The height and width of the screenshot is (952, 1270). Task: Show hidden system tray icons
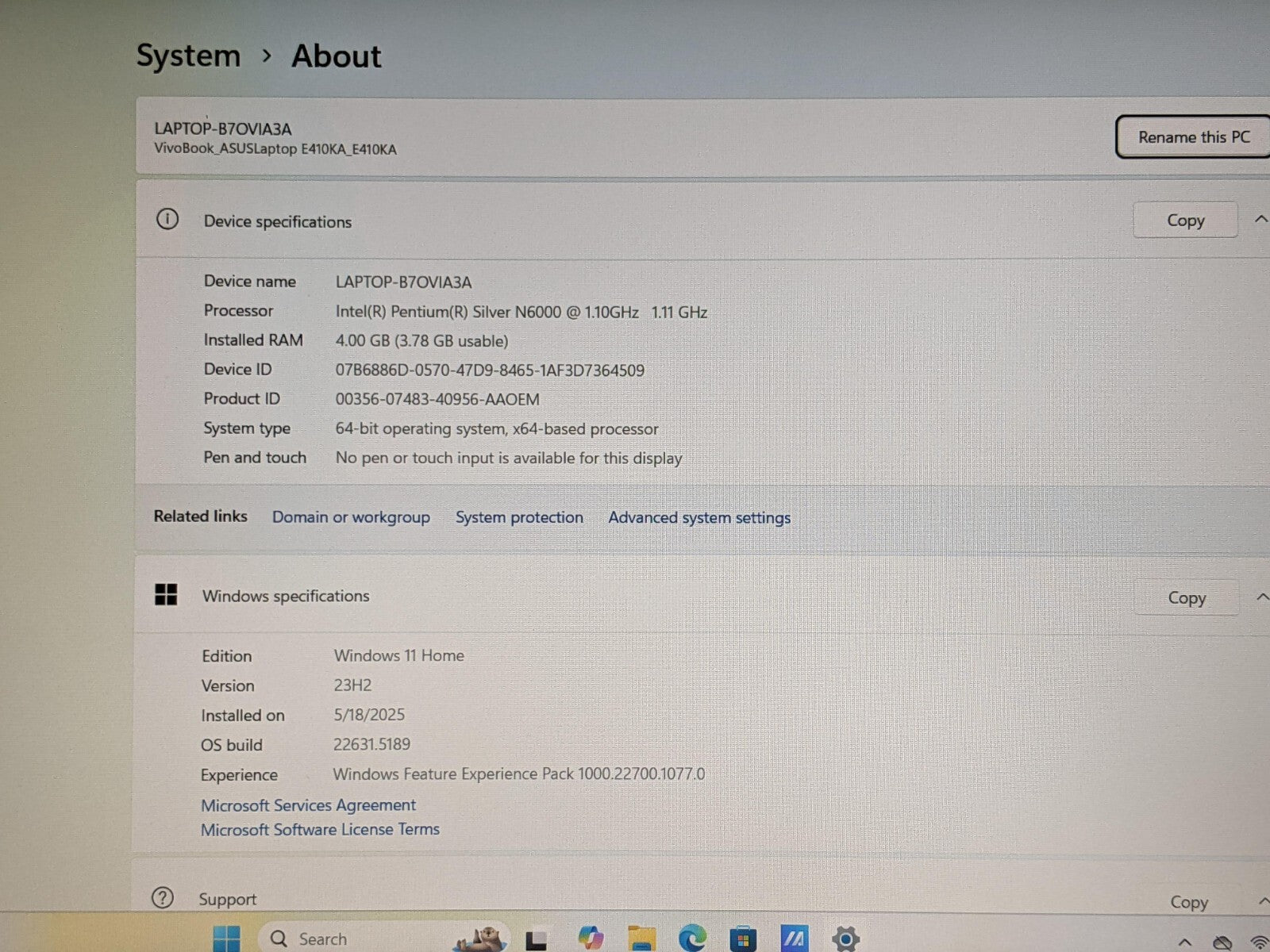[x=1184, y=942]
